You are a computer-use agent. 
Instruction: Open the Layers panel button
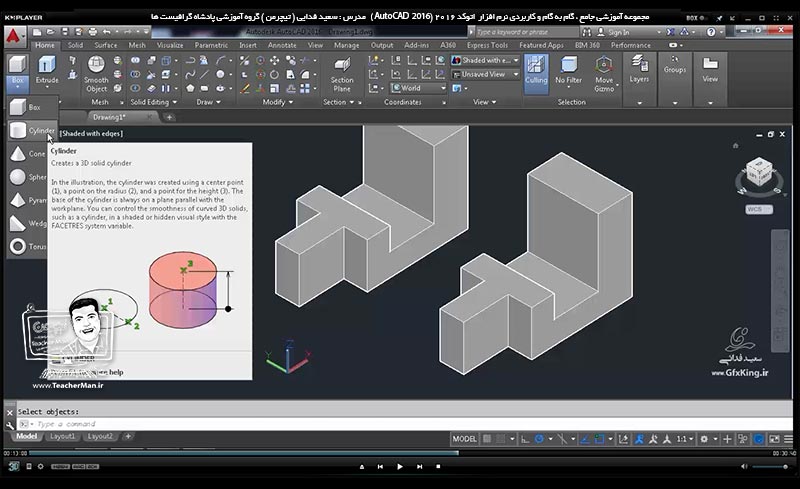(x=639, y=69)
